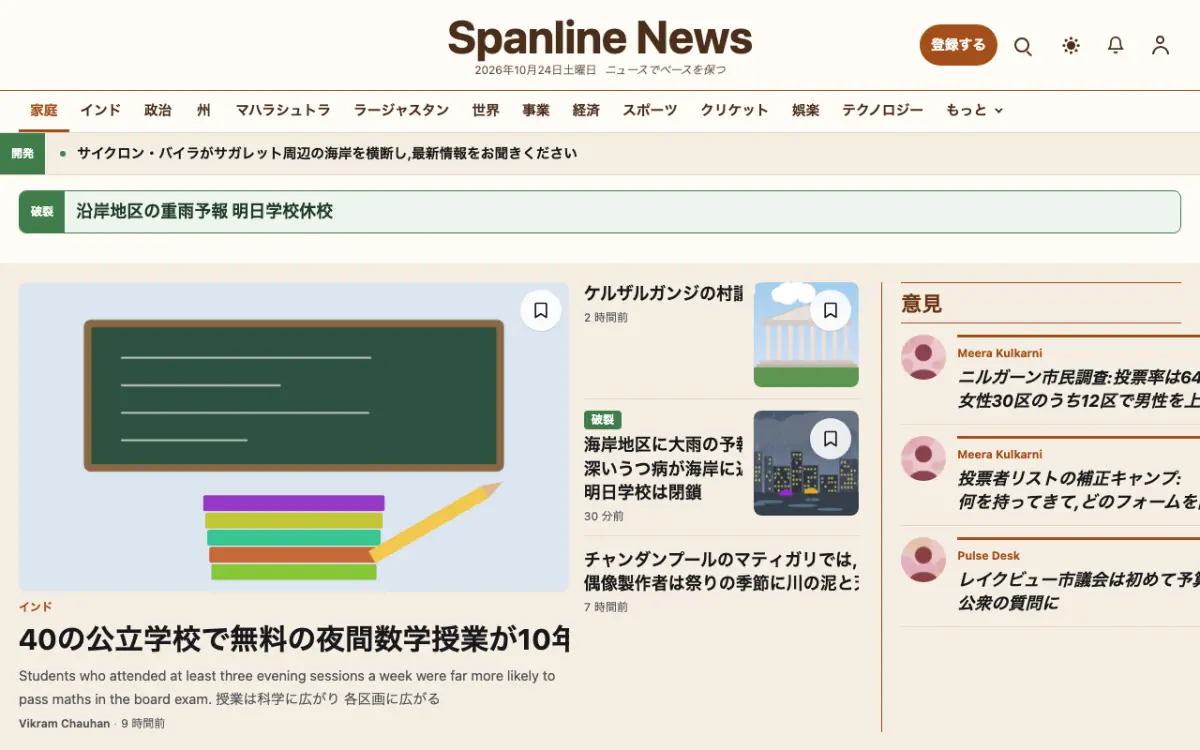Bookmark the night maths classes article

[541, 310]
